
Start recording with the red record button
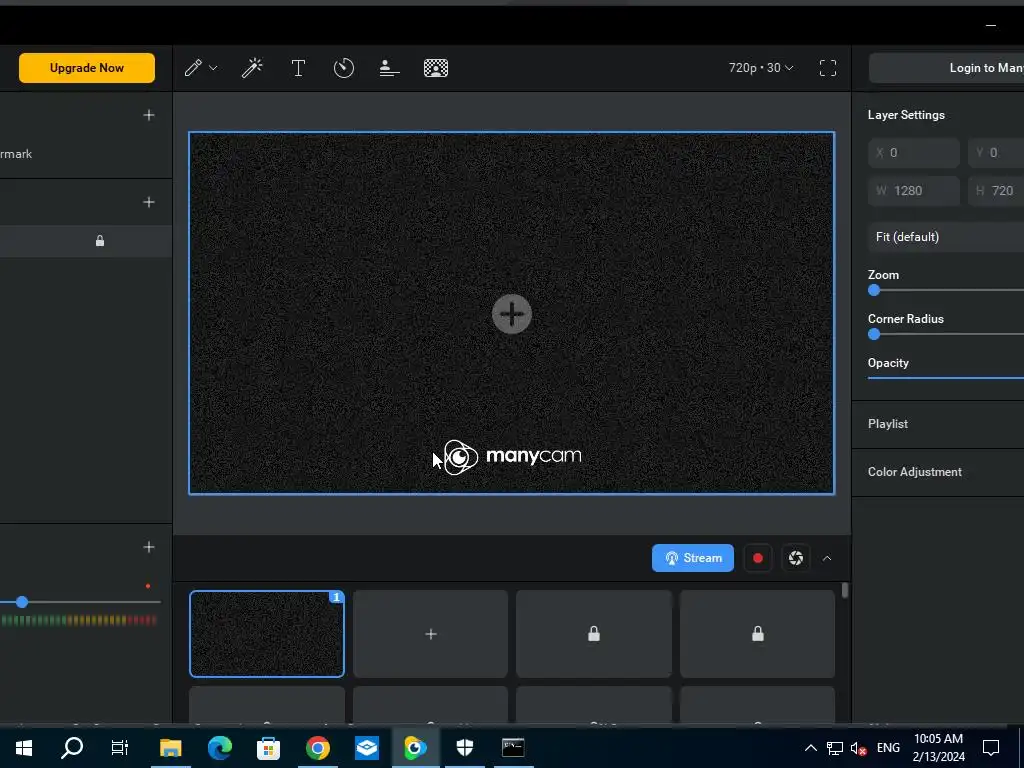click(x=758, y=558)
